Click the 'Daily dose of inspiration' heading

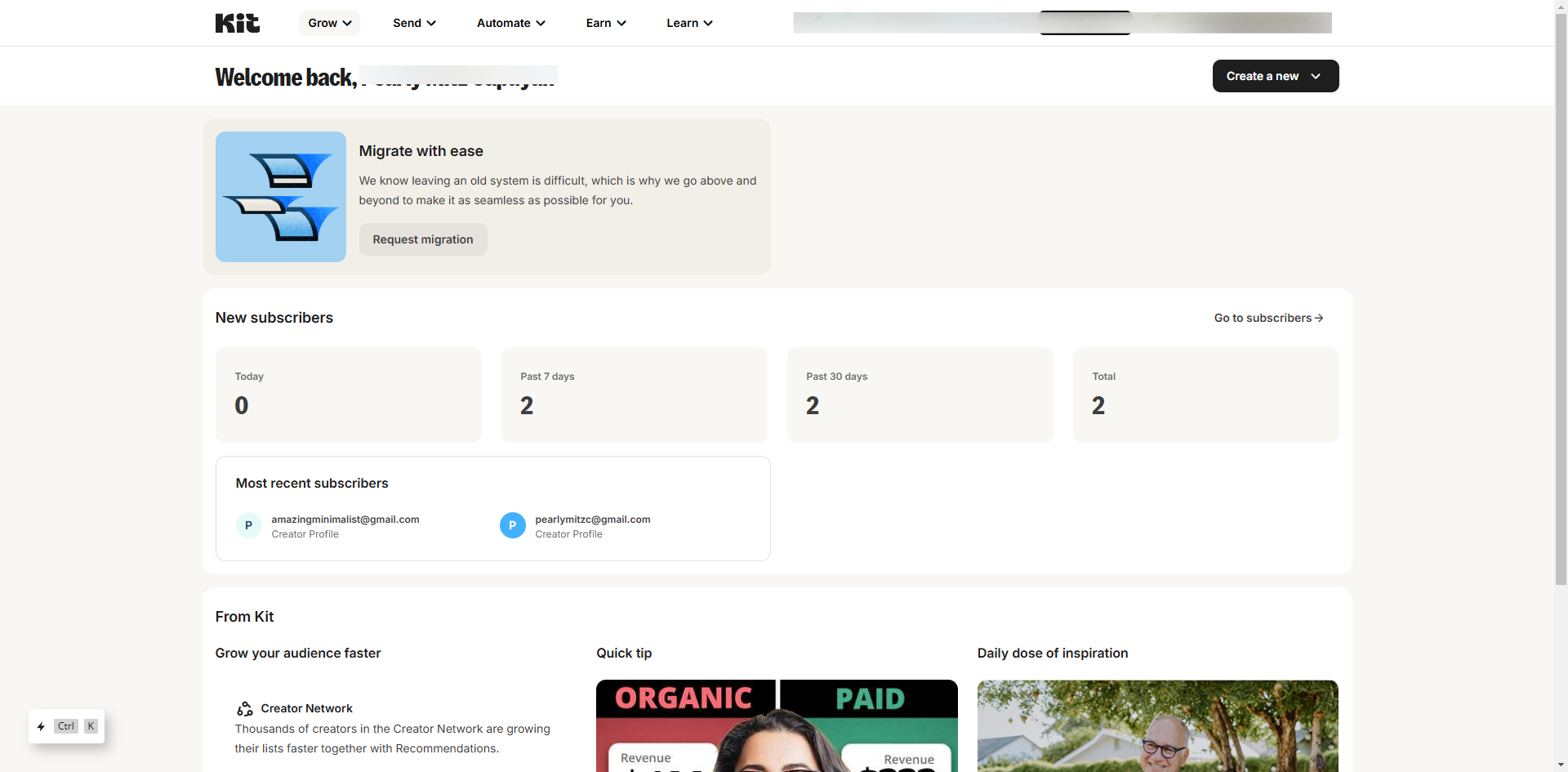(1053, 654)
